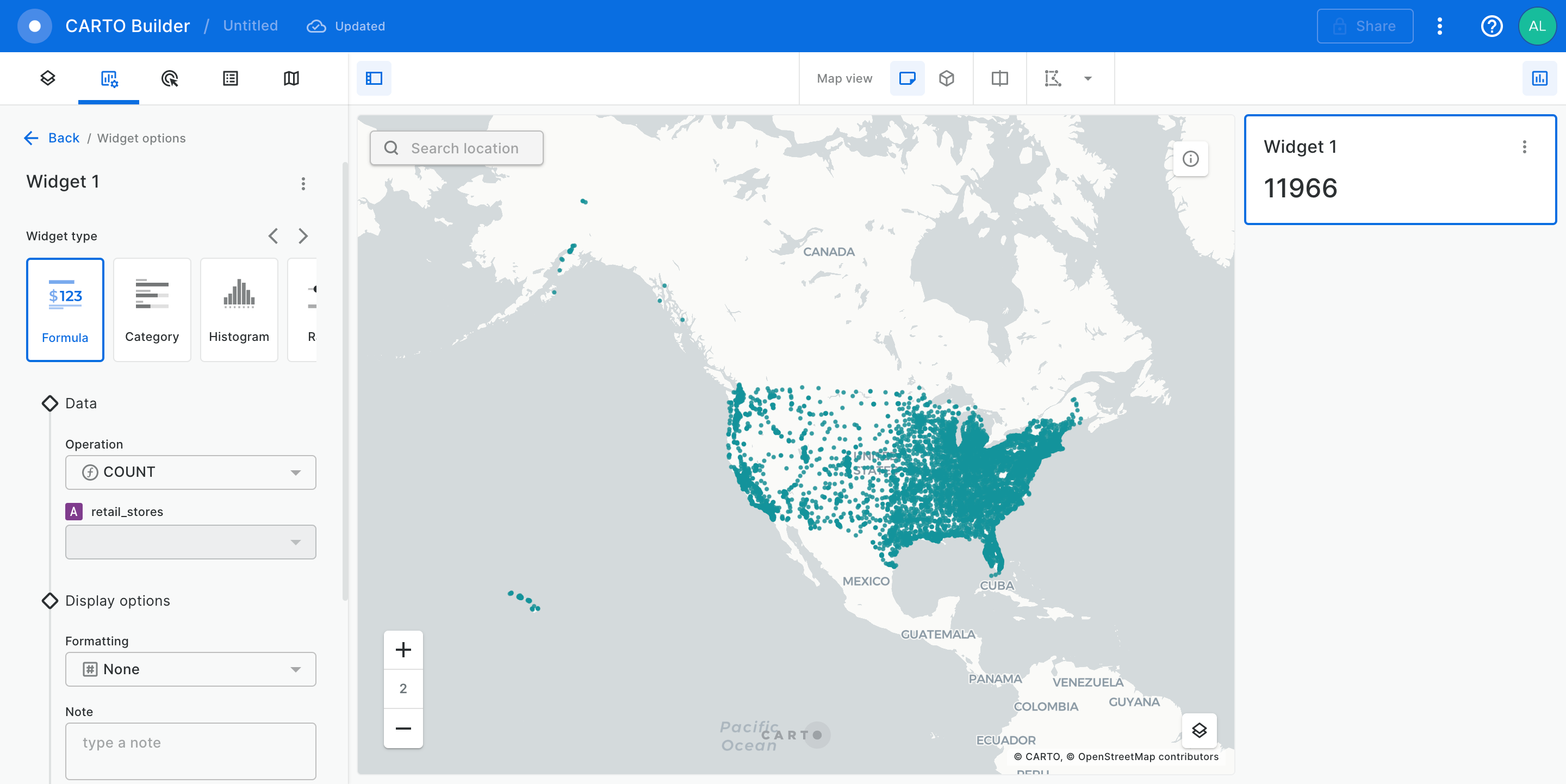Image resolution: width=1566 pixels, height=784 pixels.
Task: Open the Formatting None dropdown
Action: coord(190,669)
